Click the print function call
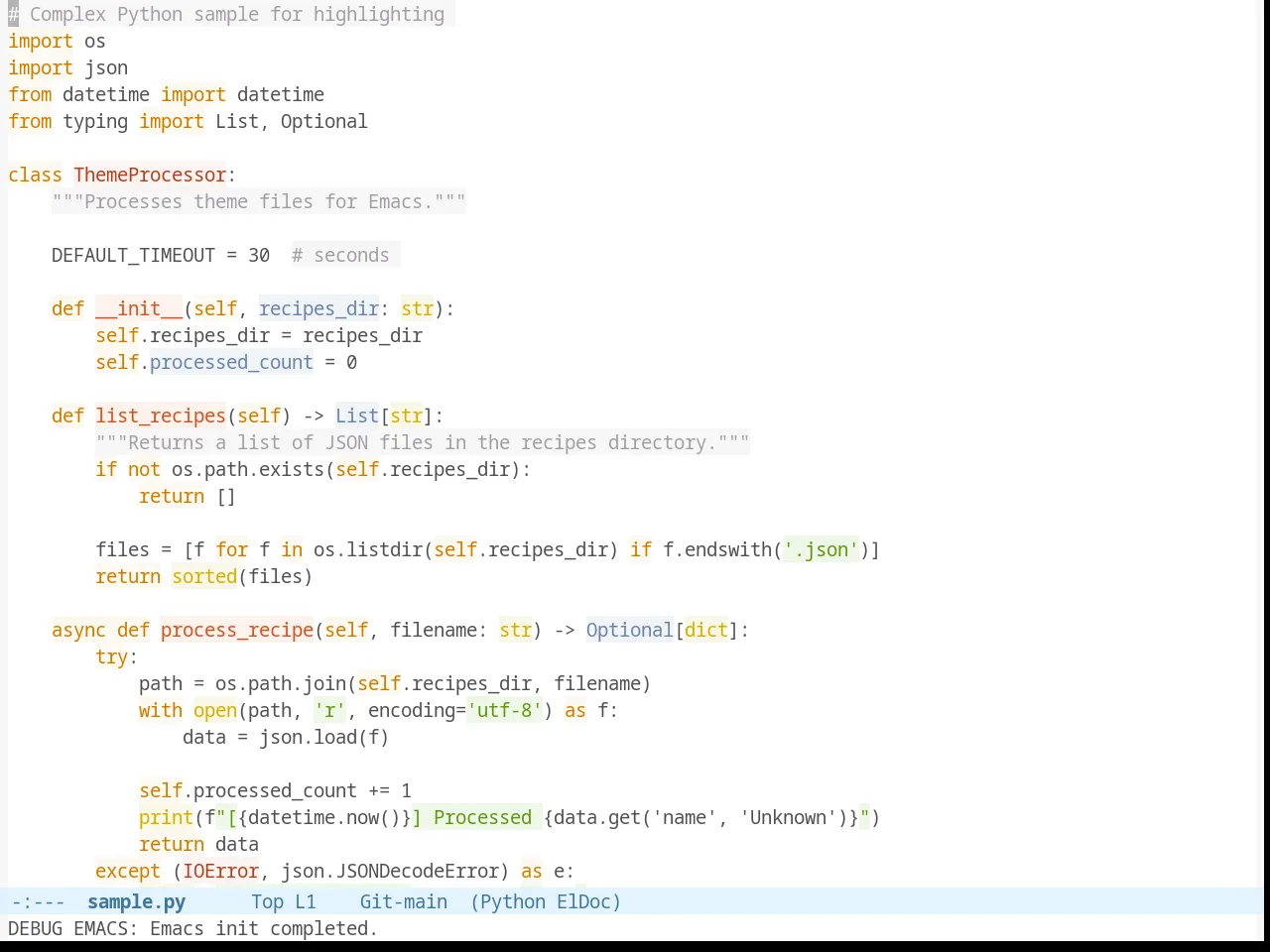 coord(166,817)
